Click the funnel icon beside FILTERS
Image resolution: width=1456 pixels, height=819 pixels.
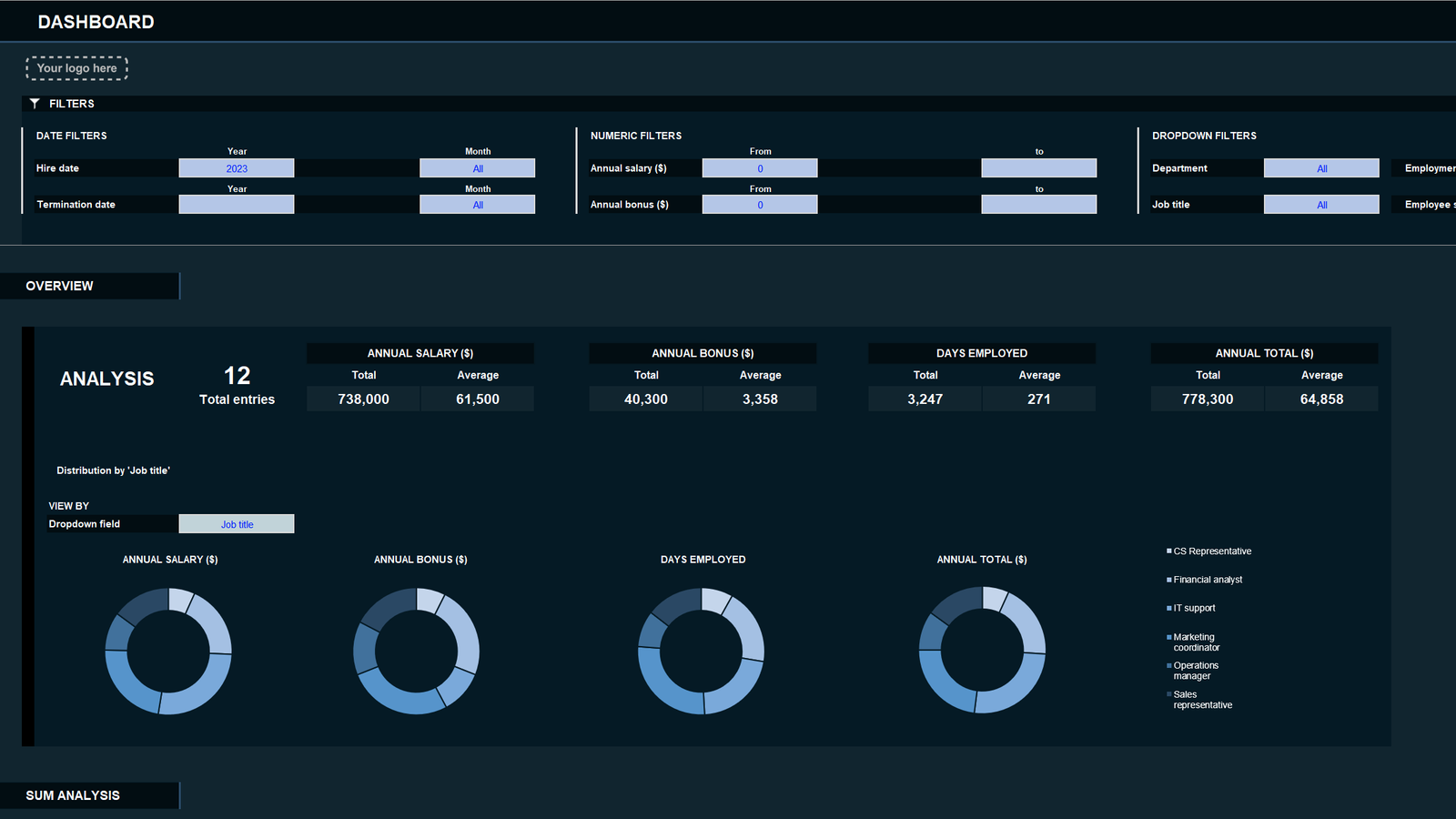(35, 104)
